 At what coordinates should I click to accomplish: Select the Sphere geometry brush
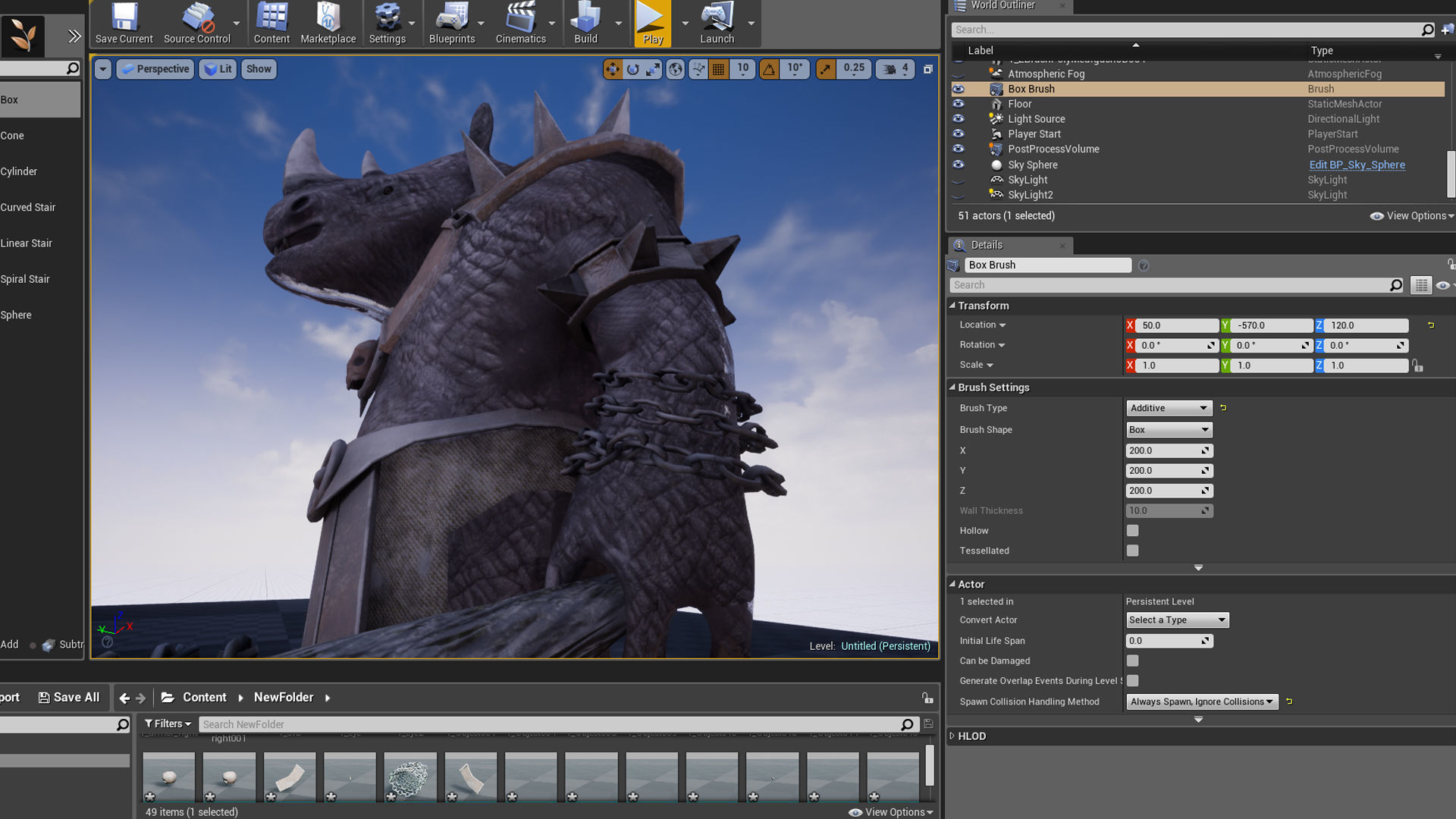pos(40,315)
